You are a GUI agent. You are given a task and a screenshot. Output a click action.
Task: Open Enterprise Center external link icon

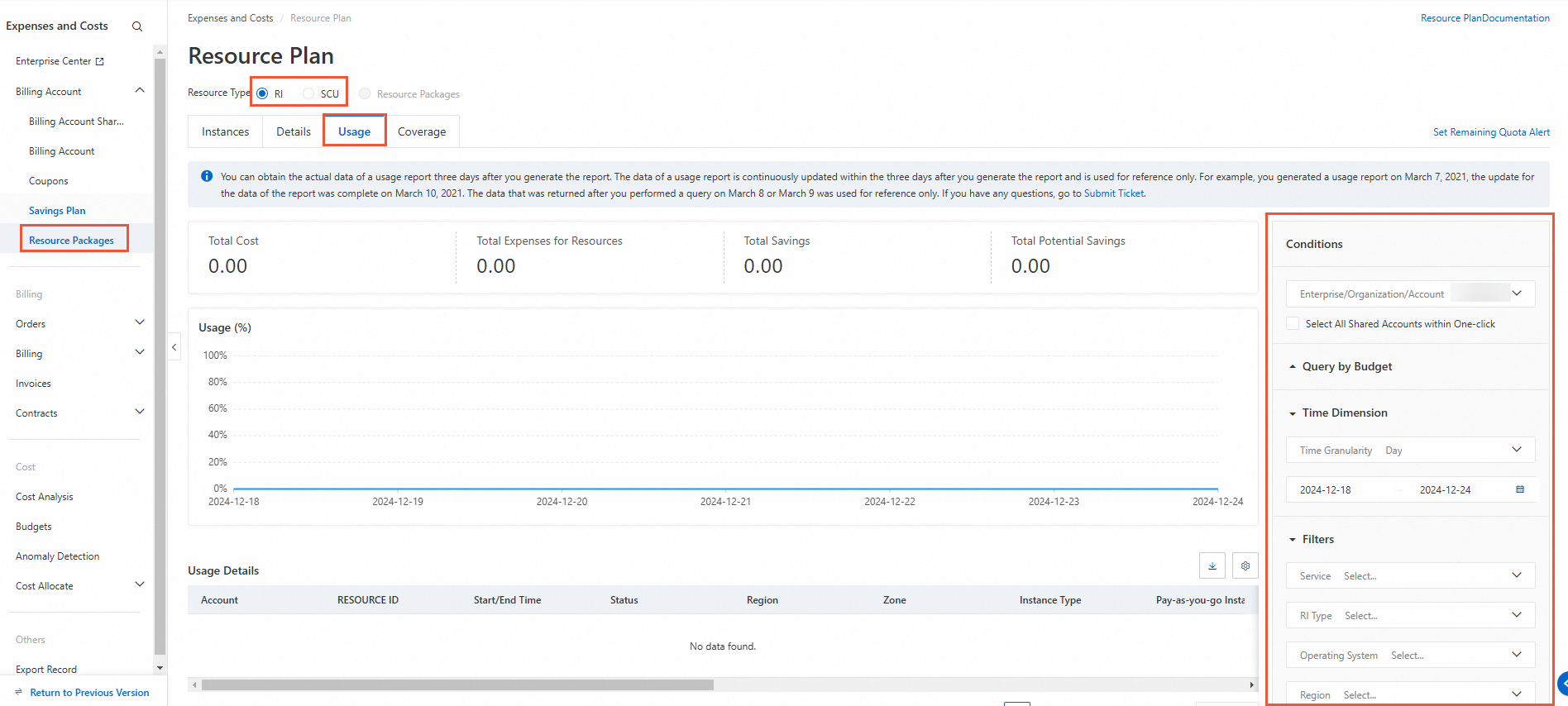tap(100, 61)
